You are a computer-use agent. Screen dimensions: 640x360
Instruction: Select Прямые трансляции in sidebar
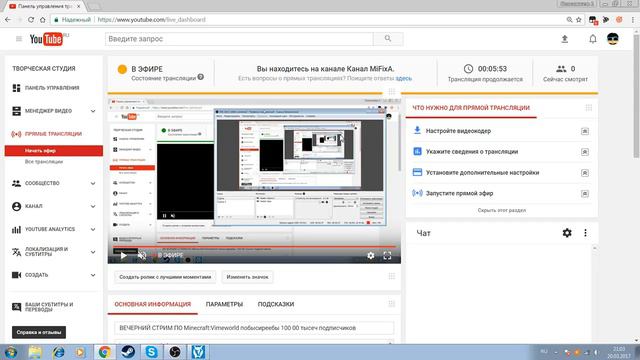(x=53, y=134)
